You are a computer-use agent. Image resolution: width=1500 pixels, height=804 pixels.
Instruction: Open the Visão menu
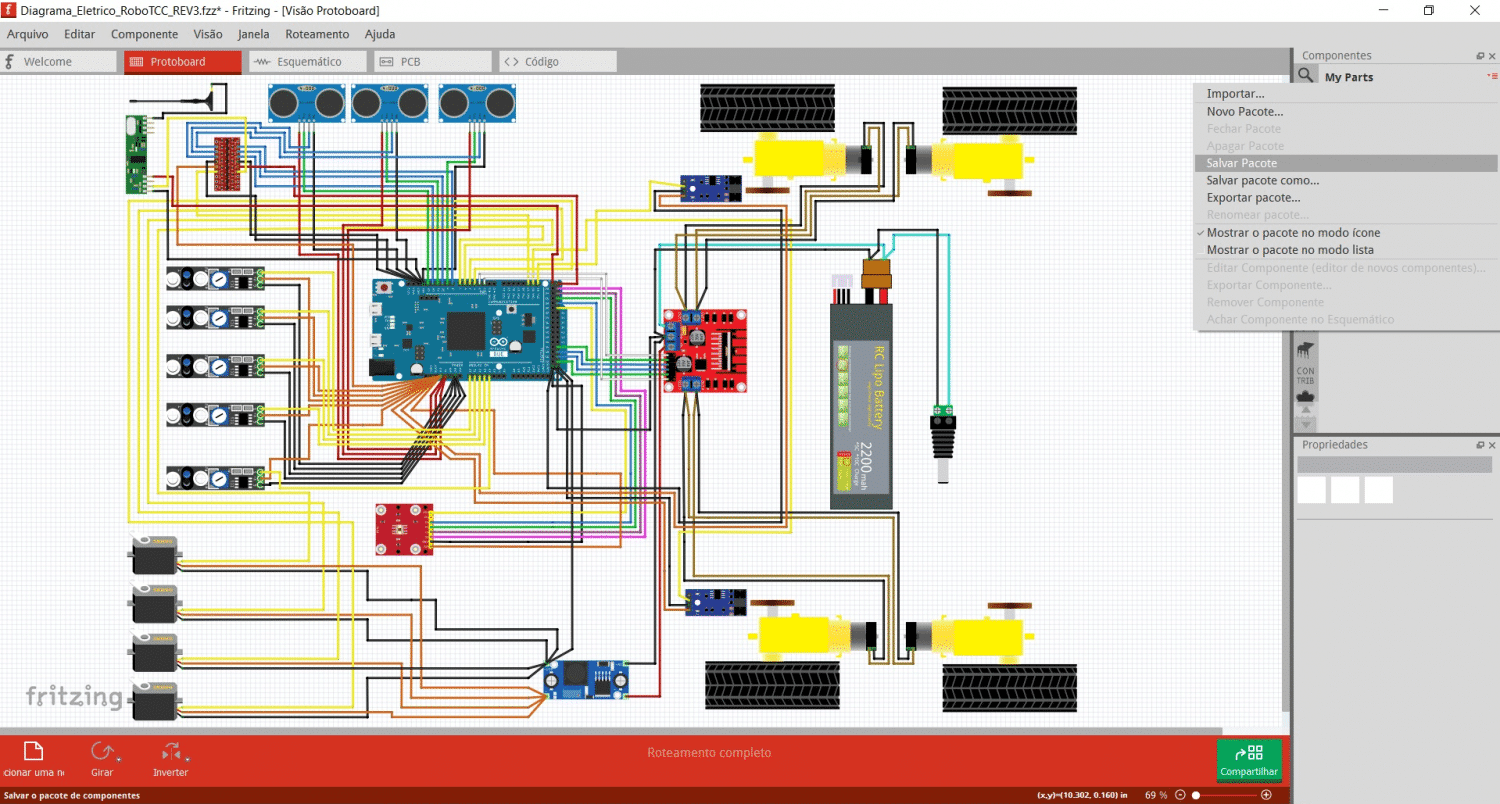point(208,34)
